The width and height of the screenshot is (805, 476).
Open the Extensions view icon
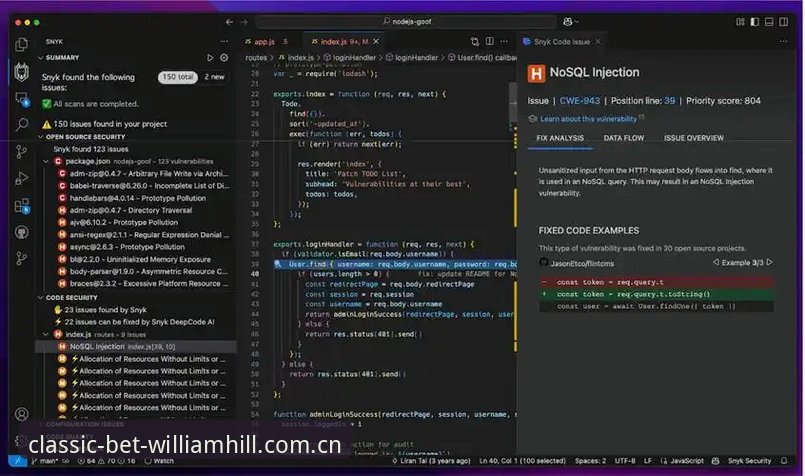22,206
